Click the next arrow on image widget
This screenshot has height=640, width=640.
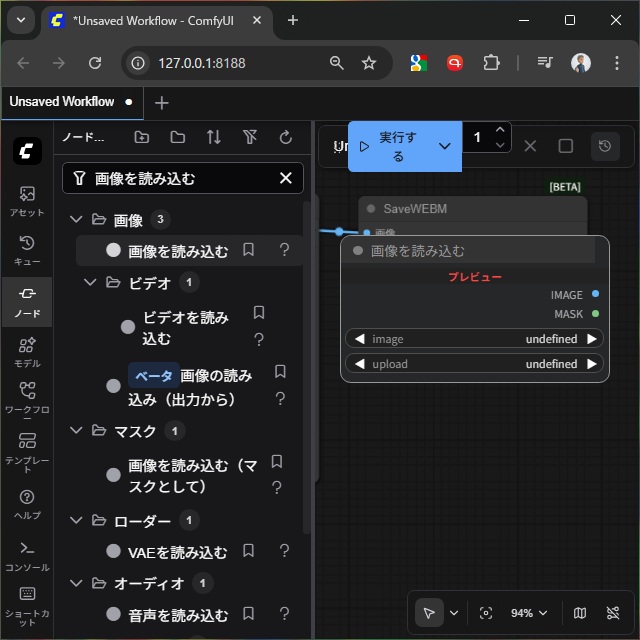(592, 339)
